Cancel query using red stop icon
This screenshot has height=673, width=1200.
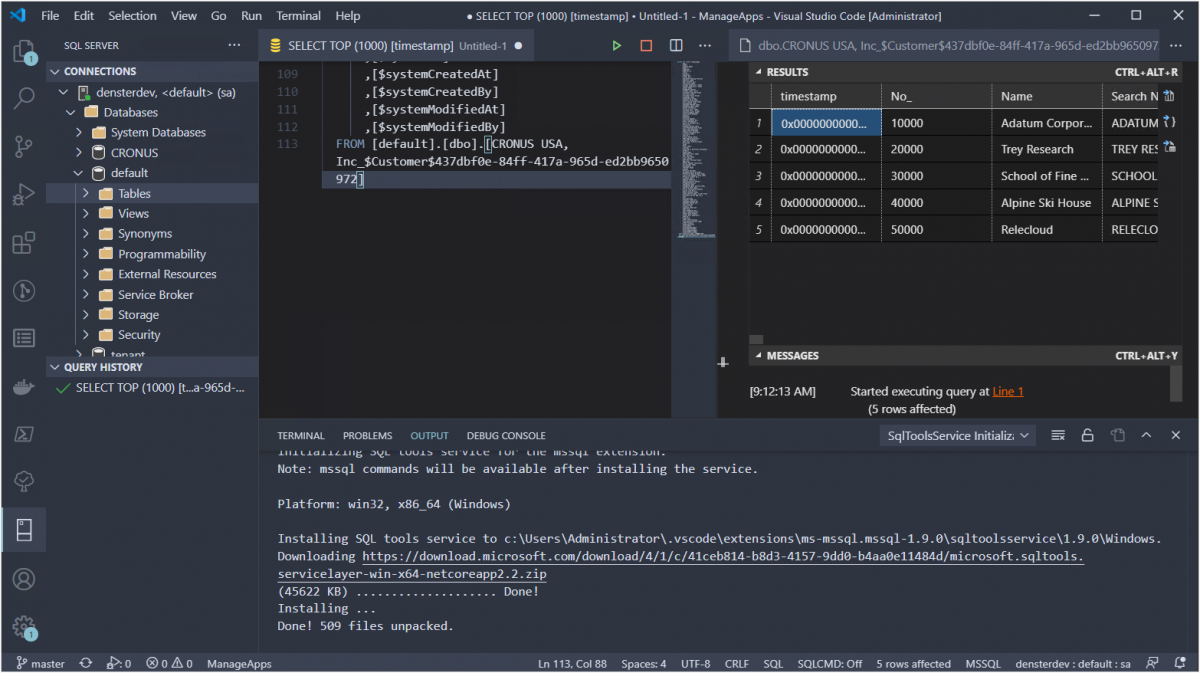pos(645,45)
